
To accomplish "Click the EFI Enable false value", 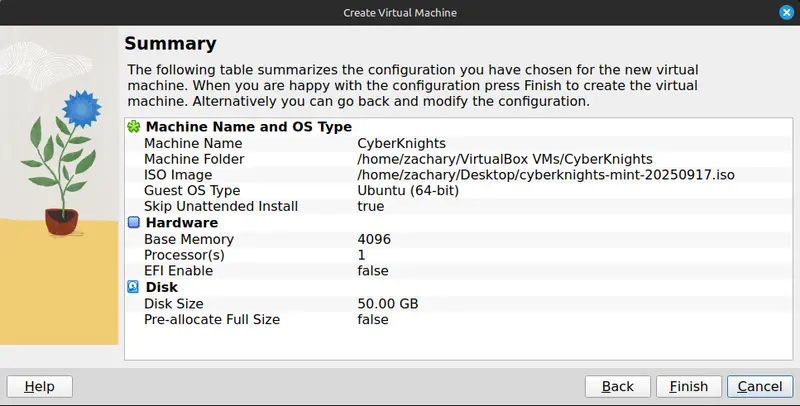I will [372, 271].
